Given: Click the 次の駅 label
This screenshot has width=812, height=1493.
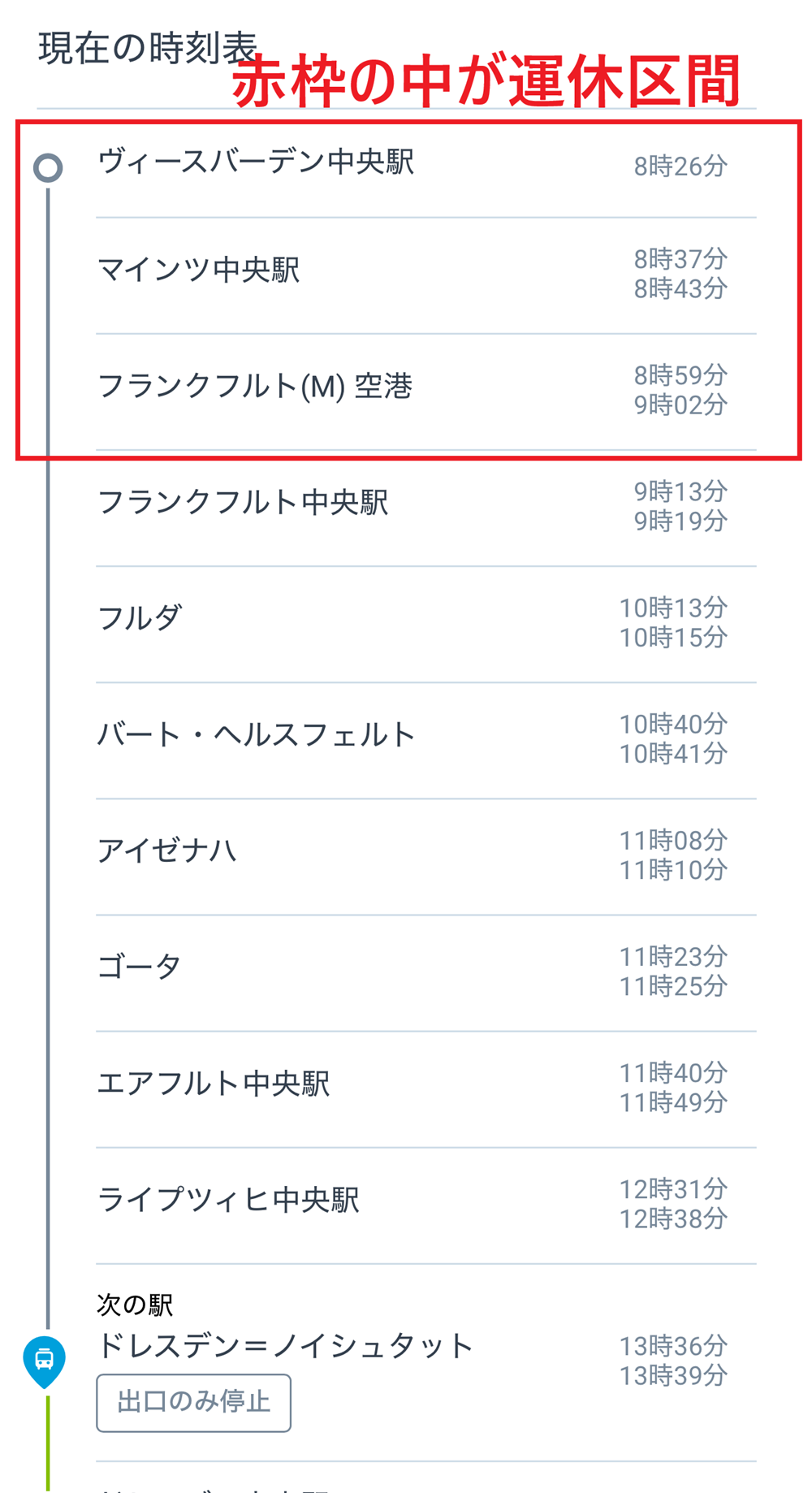Looking at the screenshot, I should tap(135, 1305).
